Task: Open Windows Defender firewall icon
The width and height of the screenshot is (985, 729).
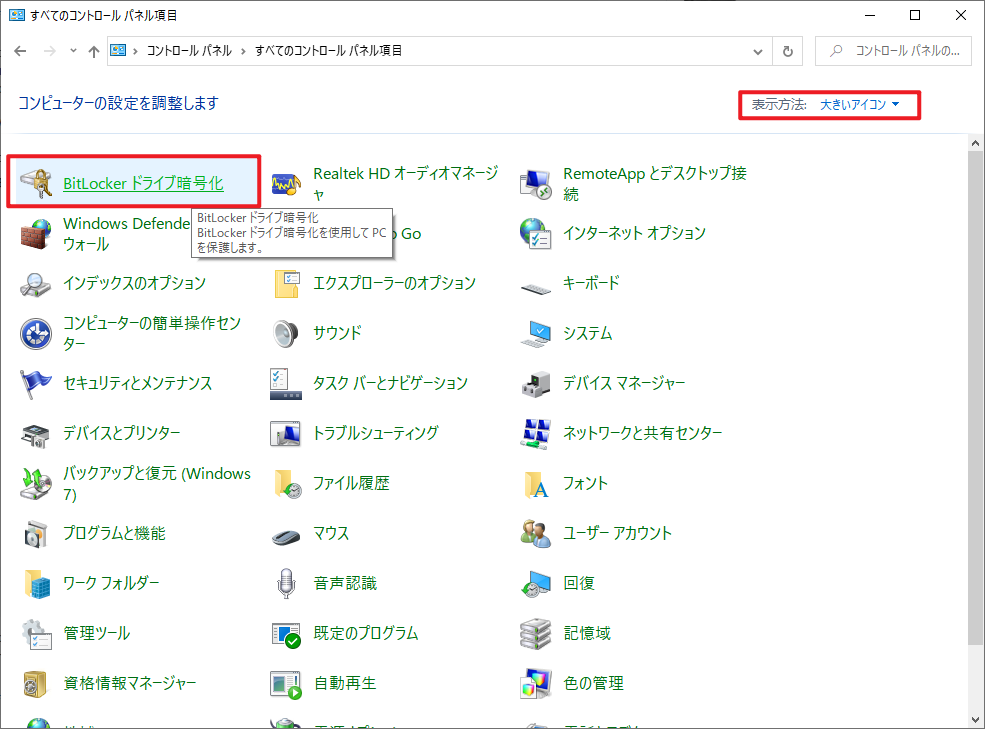Action: pyautogui.click(x=36, y=234)
